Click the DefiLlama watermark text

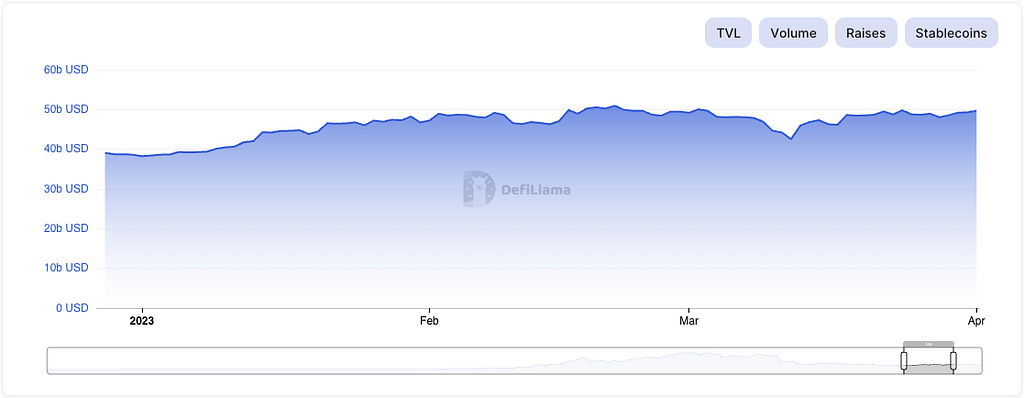pyautogui.click(x=536, y=190)
